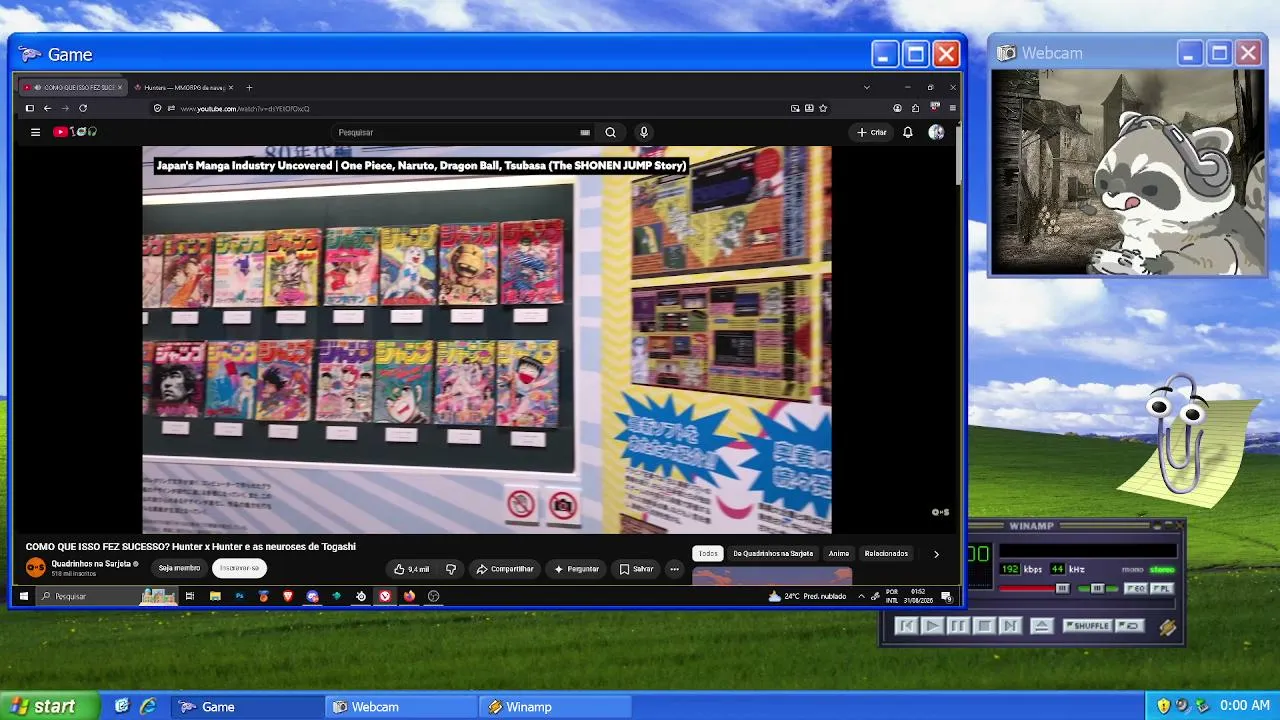Open Photoshop from the inner taskbar
The width and height of the screenshot is (1280, 720).
[x=239, y=596]
